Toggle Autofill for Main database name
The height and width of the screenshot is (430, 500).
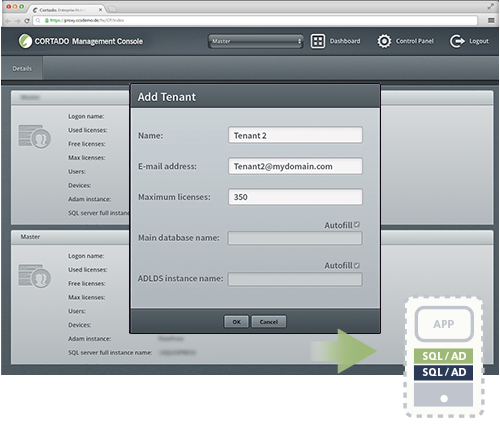tap(357, 224)
